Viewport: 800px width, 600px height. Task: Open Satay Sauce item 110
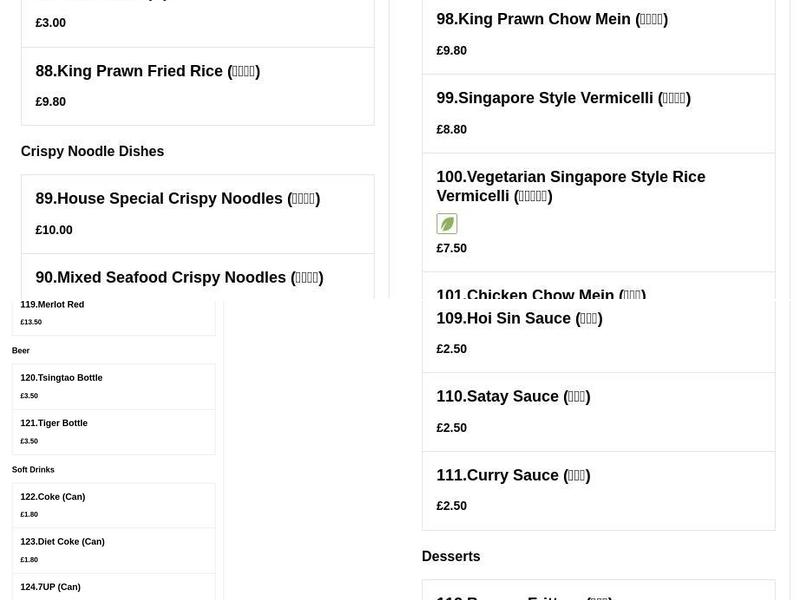pyautogui.click(x=513, y=396)
